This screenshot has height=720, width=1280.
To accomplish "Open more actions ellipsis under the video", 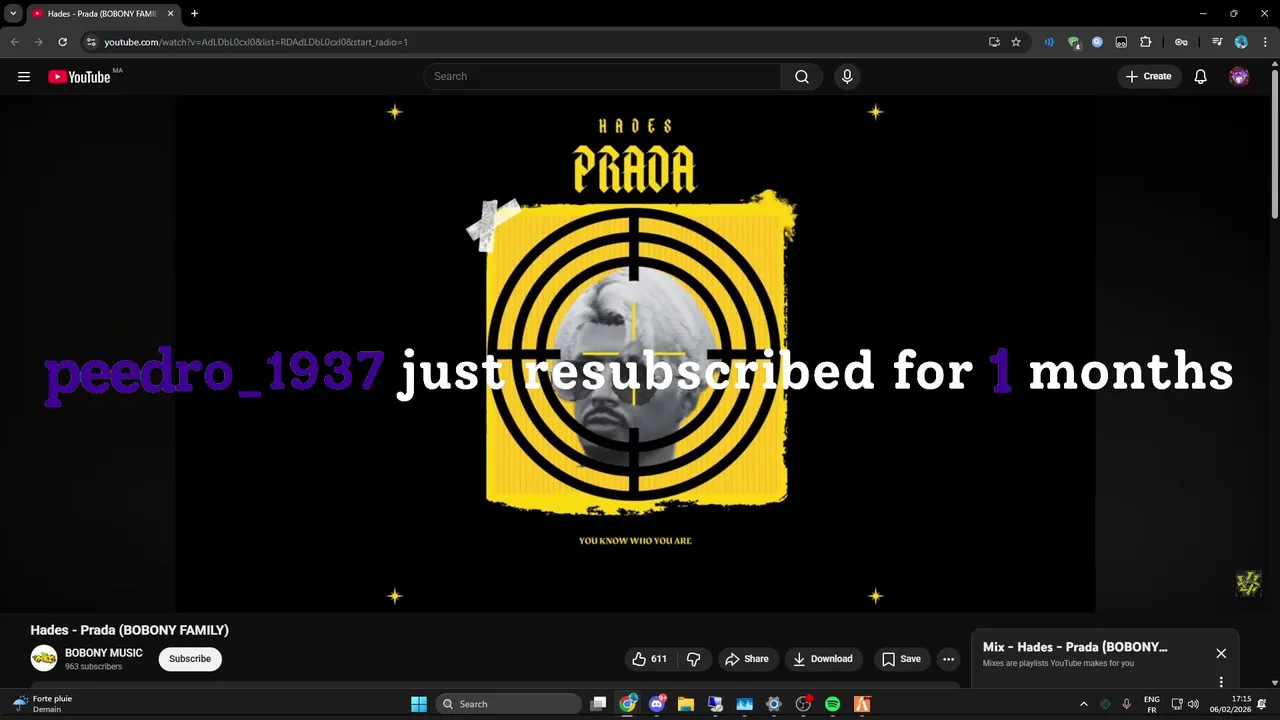I will coord(948,659).
